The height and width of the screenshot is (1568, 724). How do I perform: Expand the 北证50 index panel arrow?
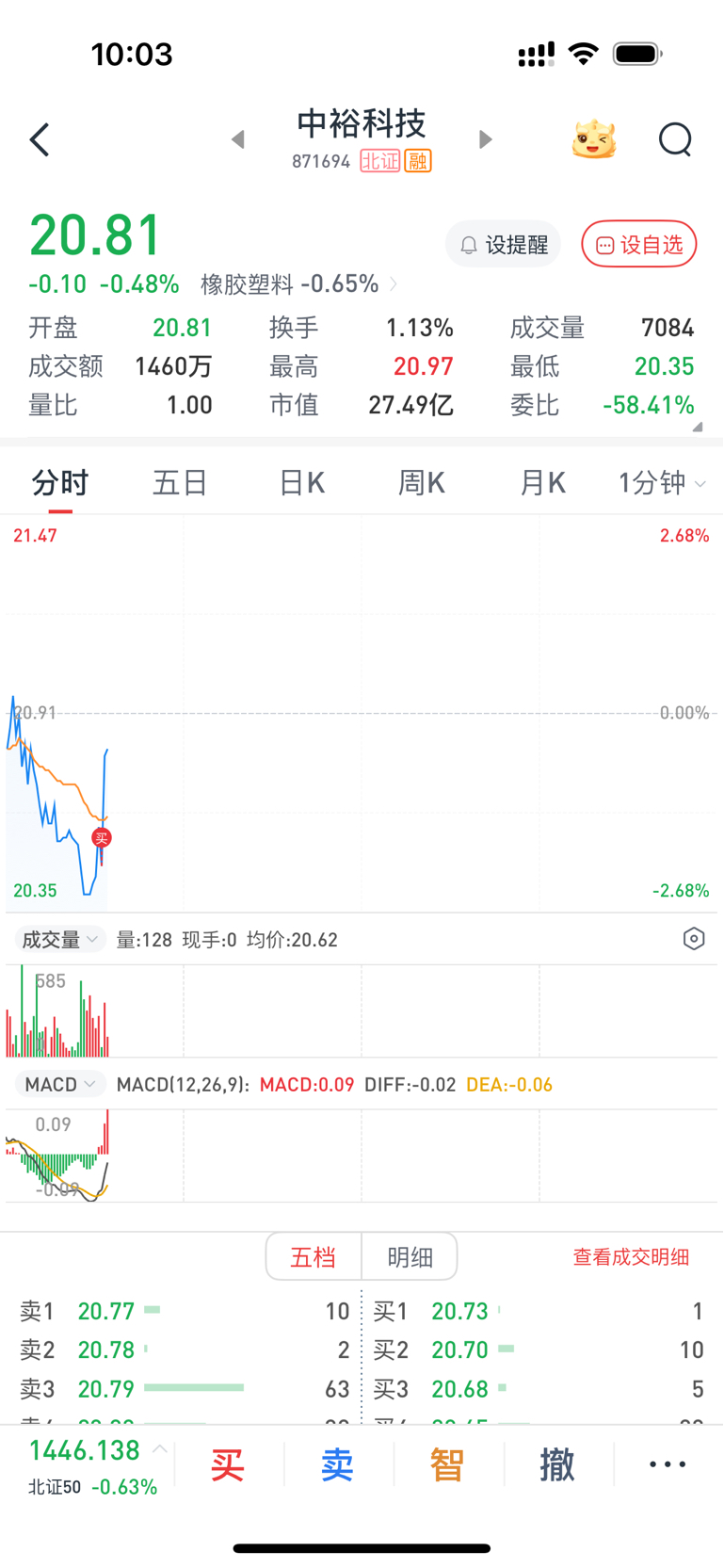[160, 1449]
